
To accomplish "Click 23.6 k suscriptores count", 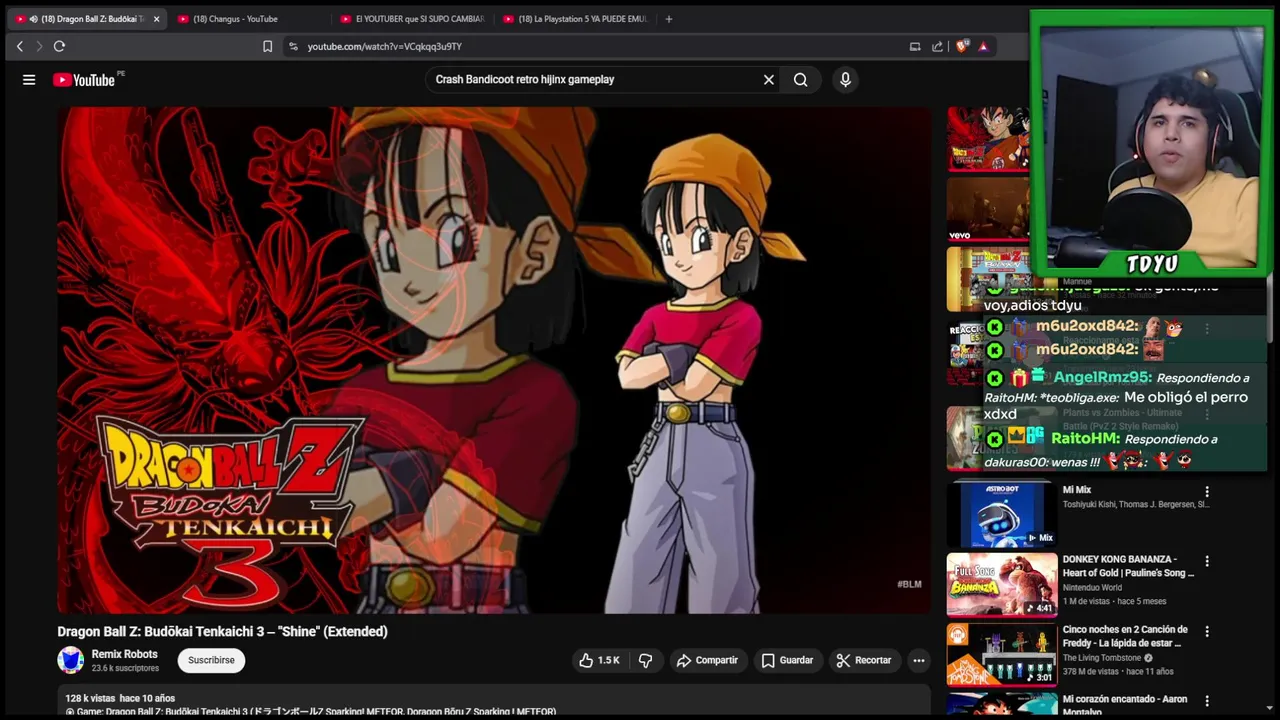I will [125, 668].
